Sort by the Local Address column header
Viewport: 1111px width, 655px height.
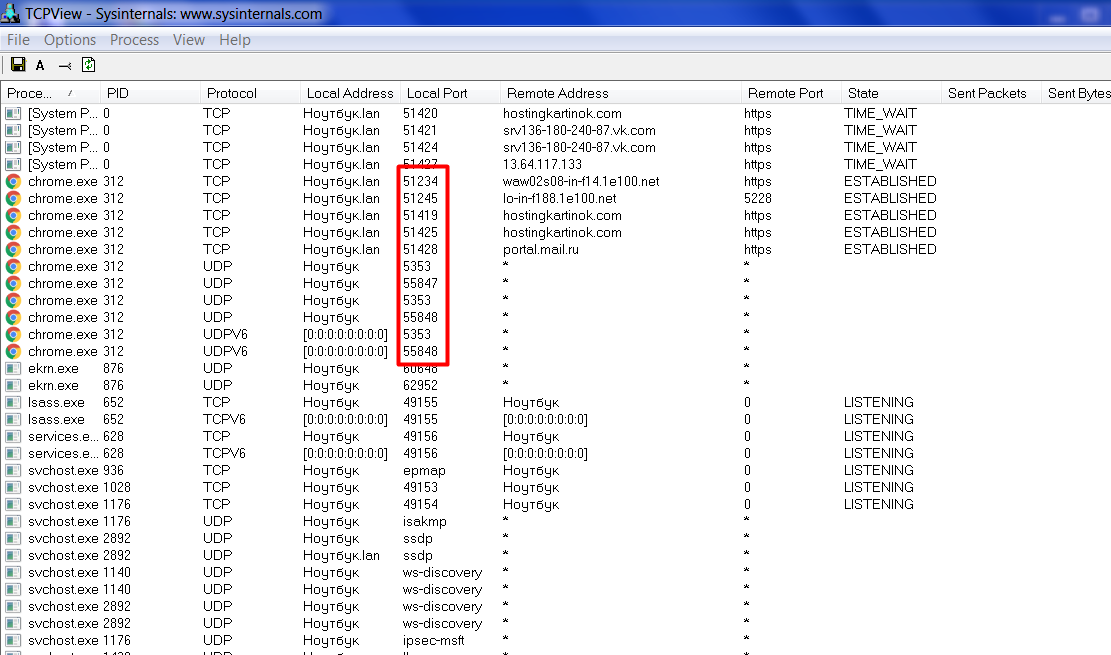tap(350, 93)
